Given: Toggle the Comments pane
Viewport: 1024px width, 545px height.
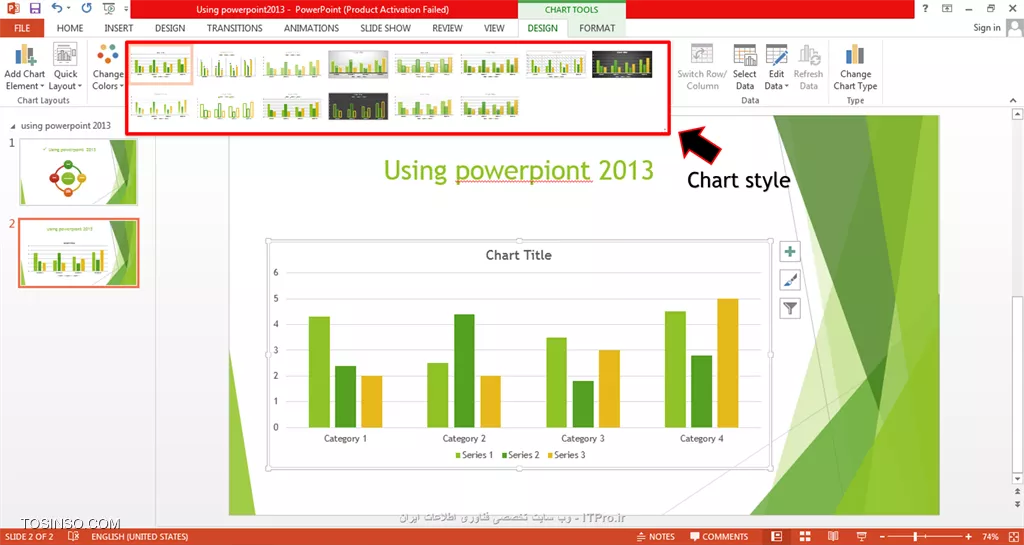Looking at the screenshot, I should click(718, 537).
